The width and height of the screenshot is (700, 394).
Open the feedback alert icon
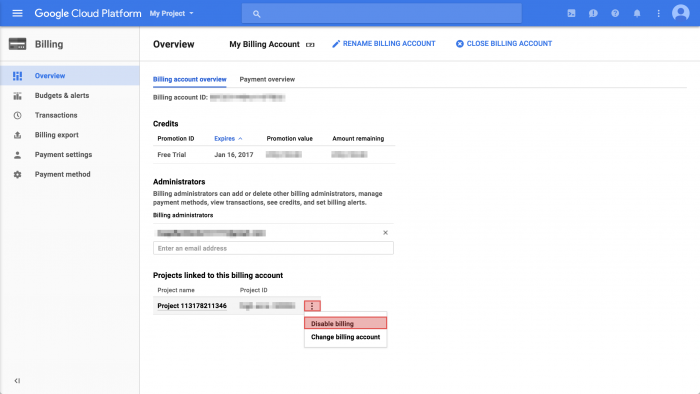(593, 13)
